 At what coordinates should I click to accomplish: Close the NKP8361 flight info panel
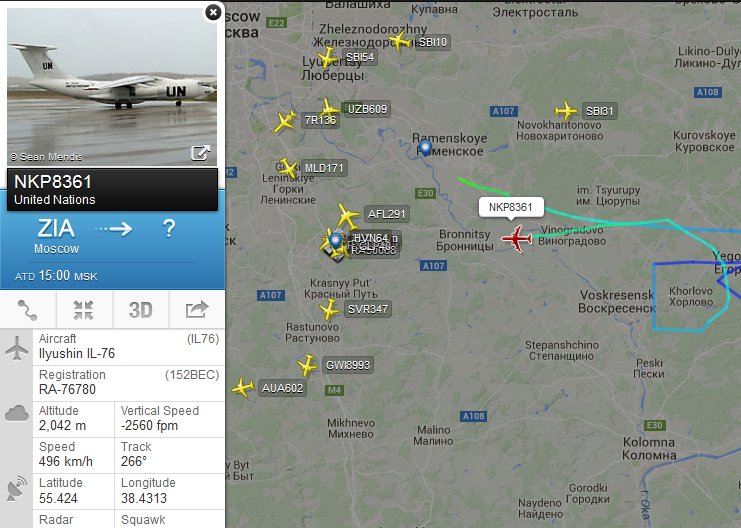pyautogui.click(x=213, y=12)
